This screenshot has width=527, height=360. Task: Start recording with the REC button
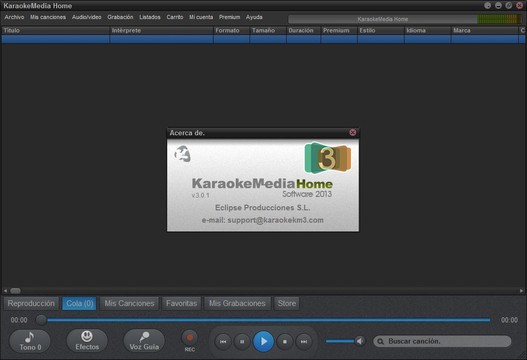190,338
